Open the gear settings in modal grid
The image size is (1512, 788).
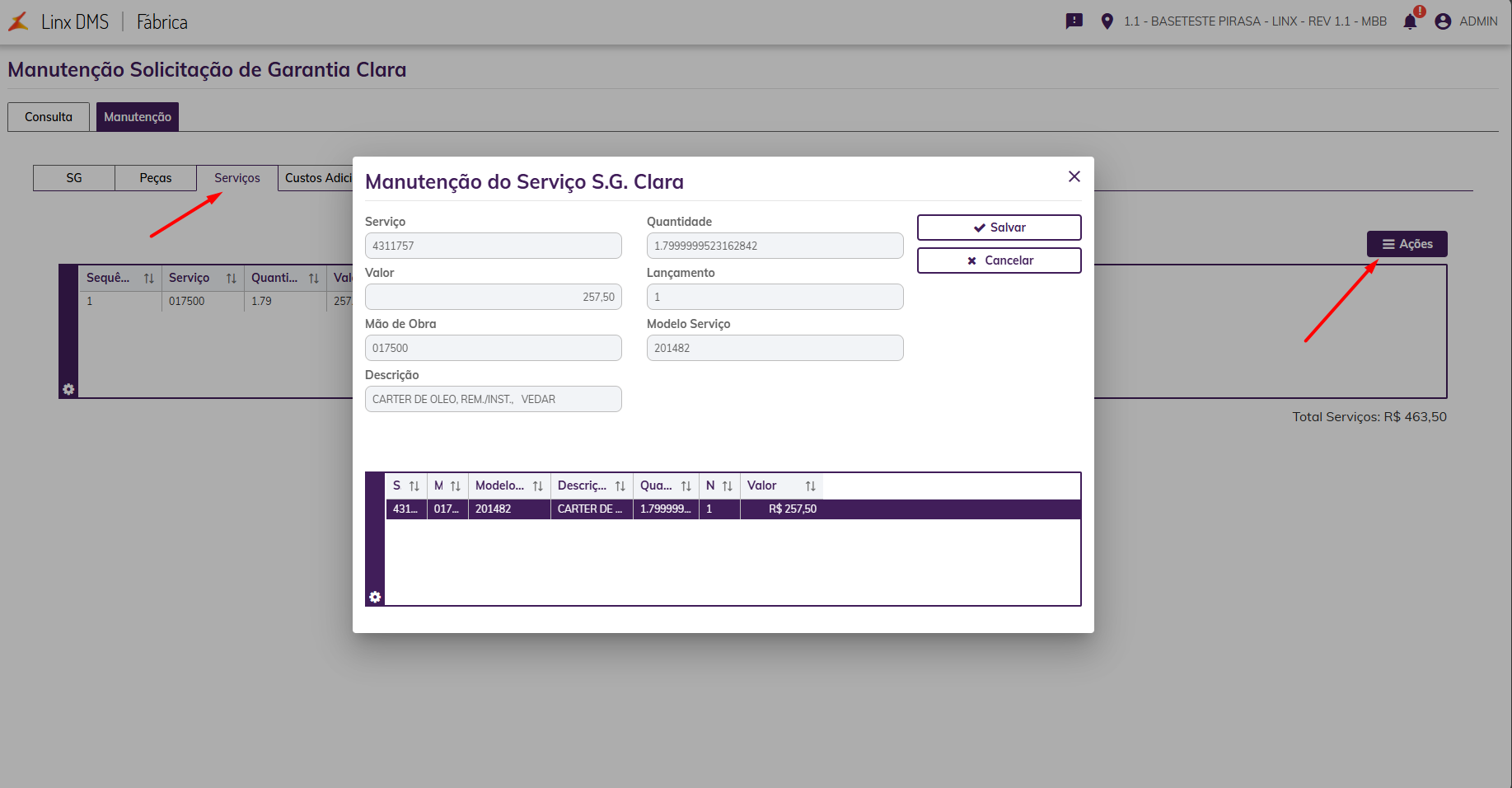tap(375, 597)
